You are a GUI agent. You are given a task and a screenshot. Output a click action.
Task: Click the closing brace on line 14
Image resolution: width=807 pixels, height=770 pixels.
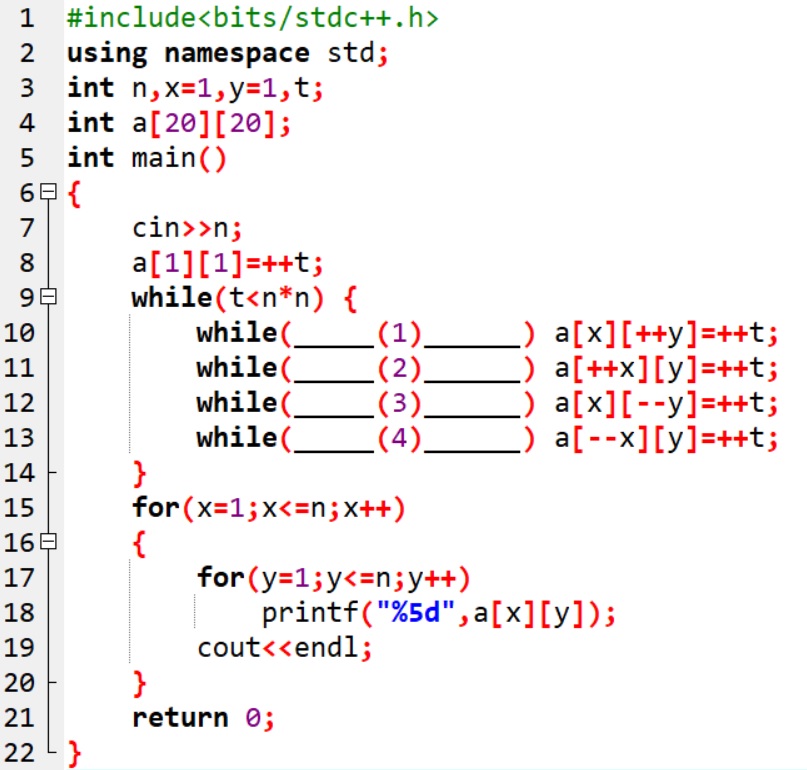click(139, 474)
